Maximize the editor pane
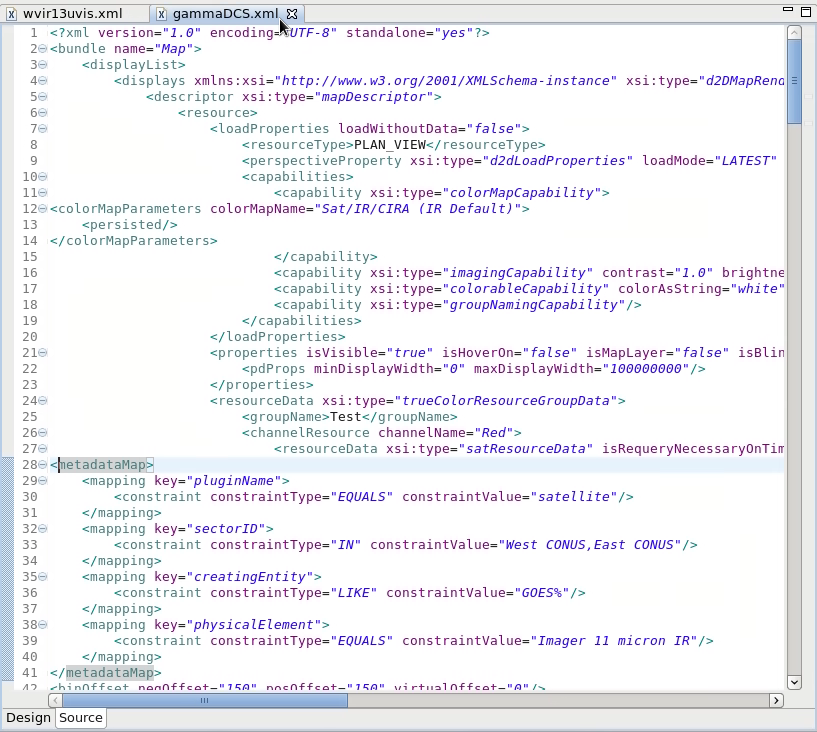The height and width of the screenshot is (732, 817). click(806, 11)
